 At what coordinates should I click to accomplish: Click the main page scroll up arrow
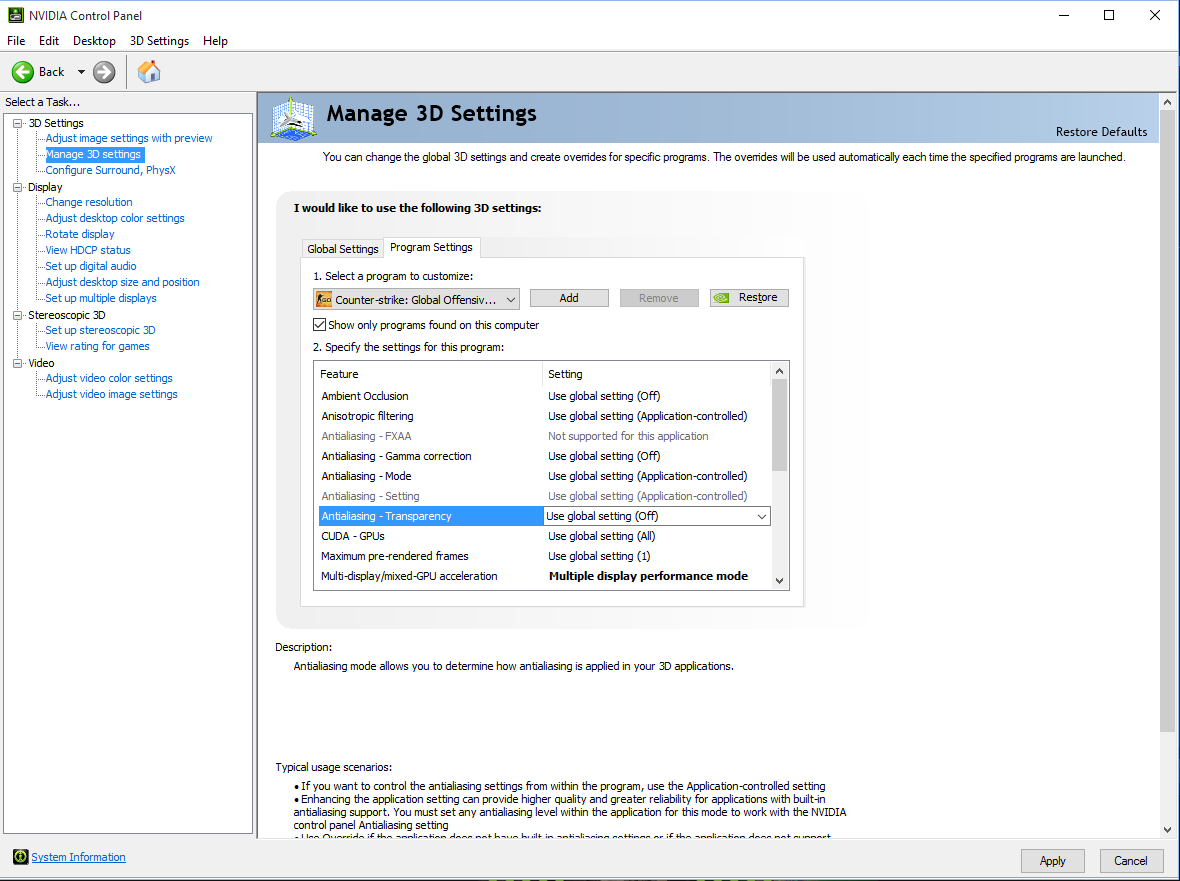[x=1167, y=102]
